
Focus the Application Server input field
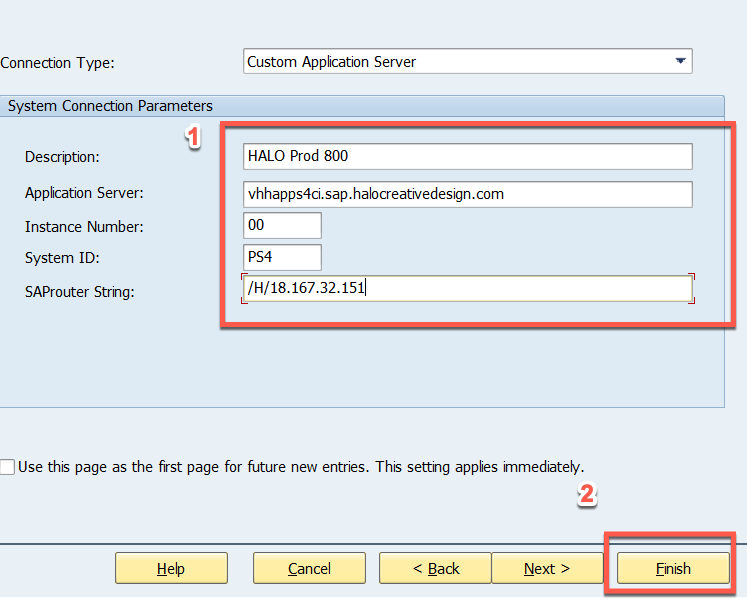click(x=467, y=194)
